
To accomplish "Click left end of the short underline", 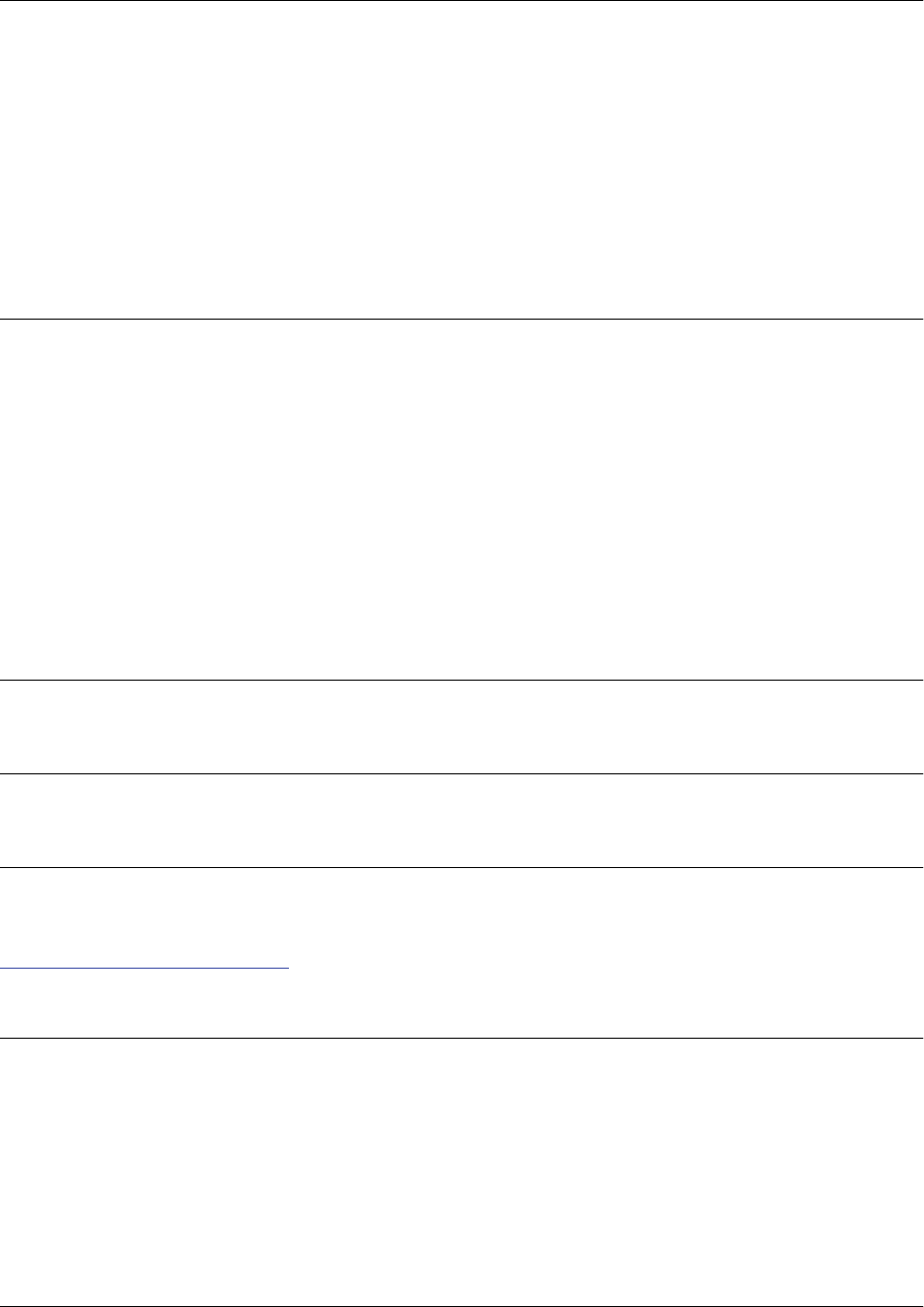I will [x=3, y=969].
